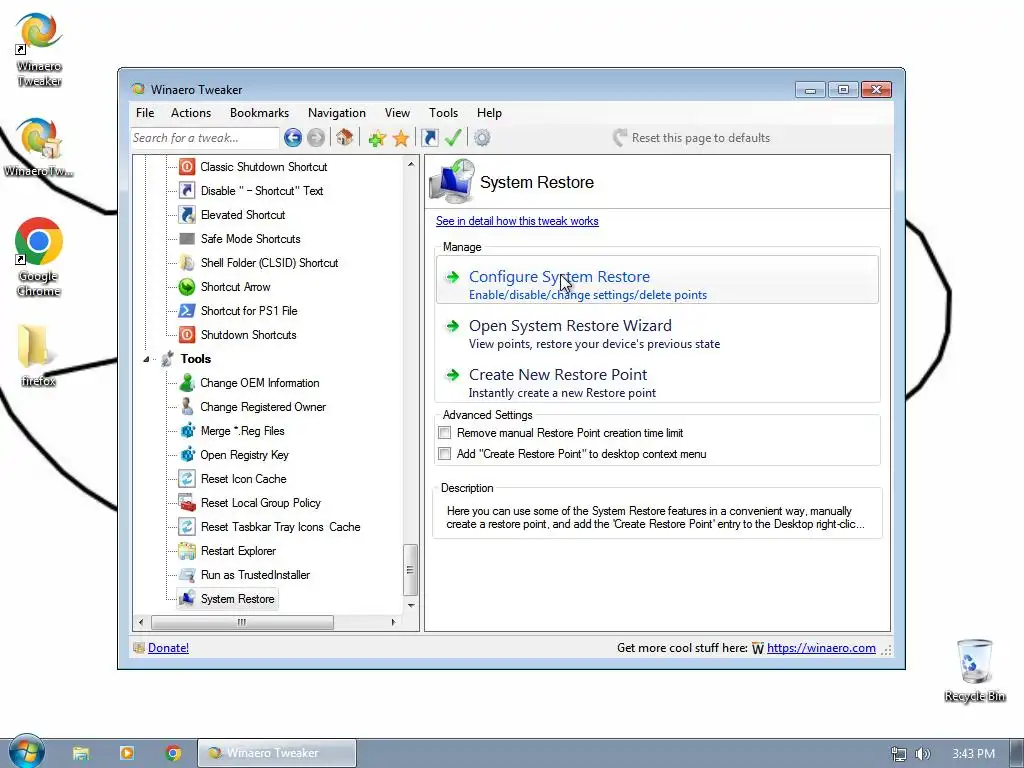This screenshot has width=1024, height=768.
Task: Open the Actions menu
Action: pyautogui.click(x=191, y=113)
